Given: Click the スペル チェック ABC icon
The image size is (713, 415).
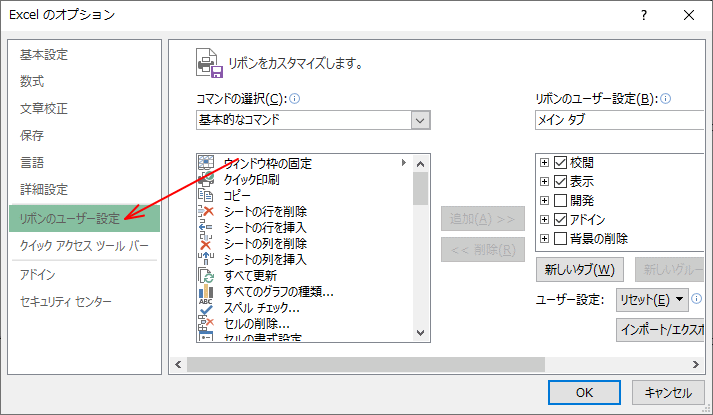Looking at the screenshot, I should (206, 307).
